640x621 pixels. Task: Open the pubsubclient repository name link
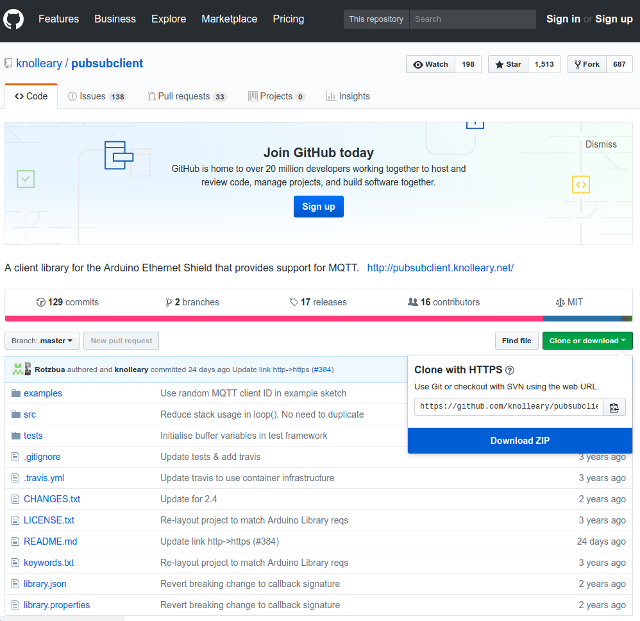107,63
